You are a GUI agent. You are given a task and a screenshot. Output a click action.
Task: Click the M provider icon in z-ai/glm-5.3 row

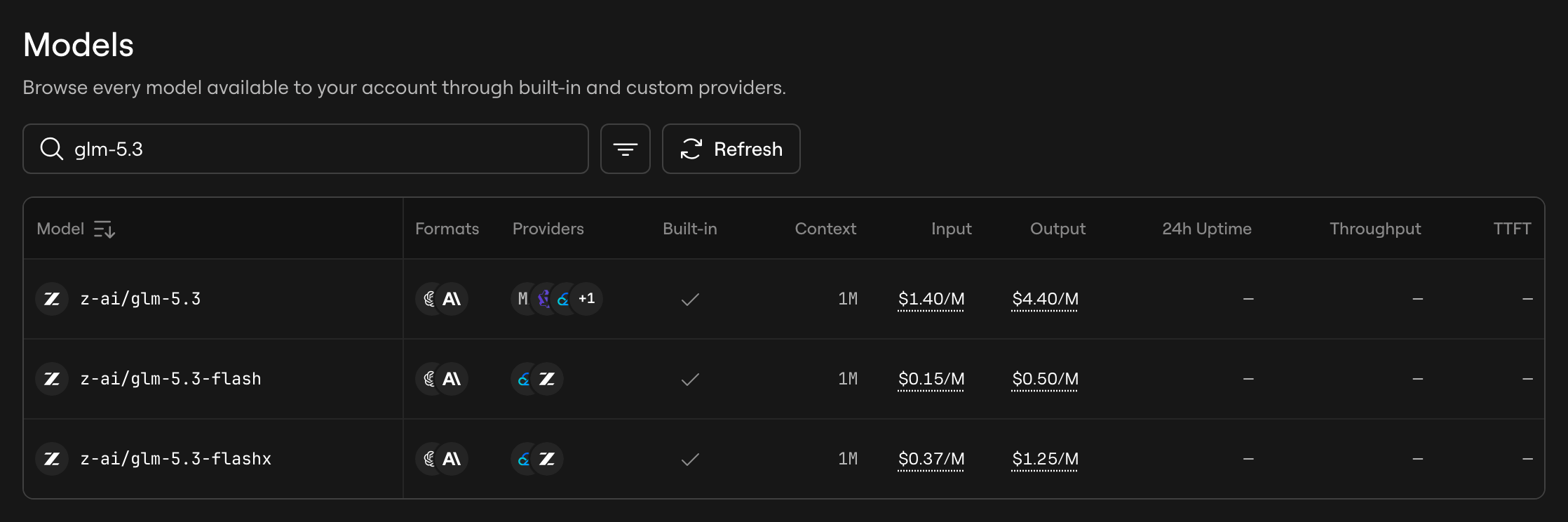[523, 299]
